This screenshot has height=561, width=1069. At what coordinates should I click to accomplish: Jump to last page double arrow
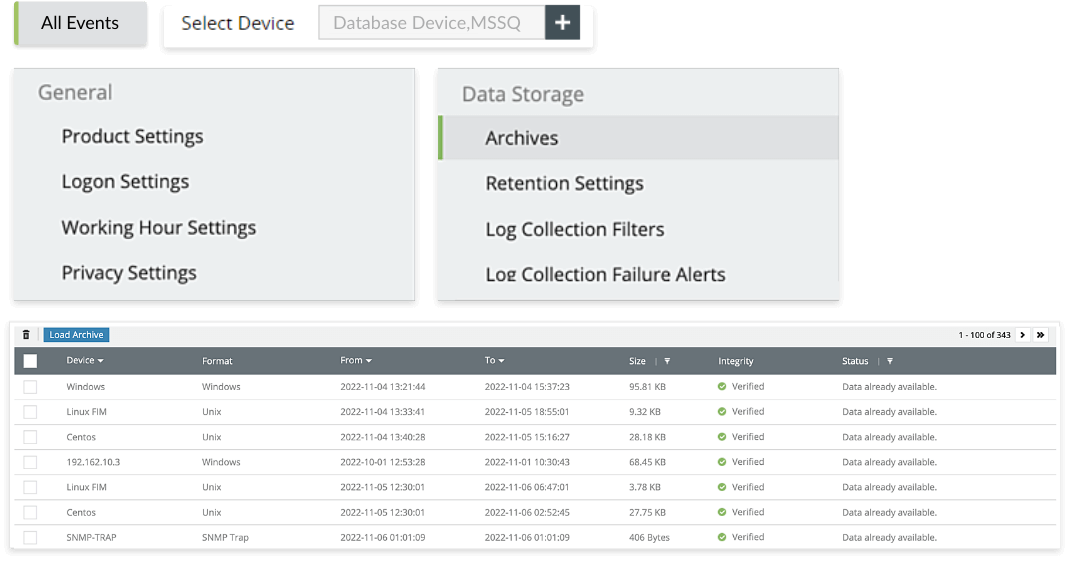1040,335
